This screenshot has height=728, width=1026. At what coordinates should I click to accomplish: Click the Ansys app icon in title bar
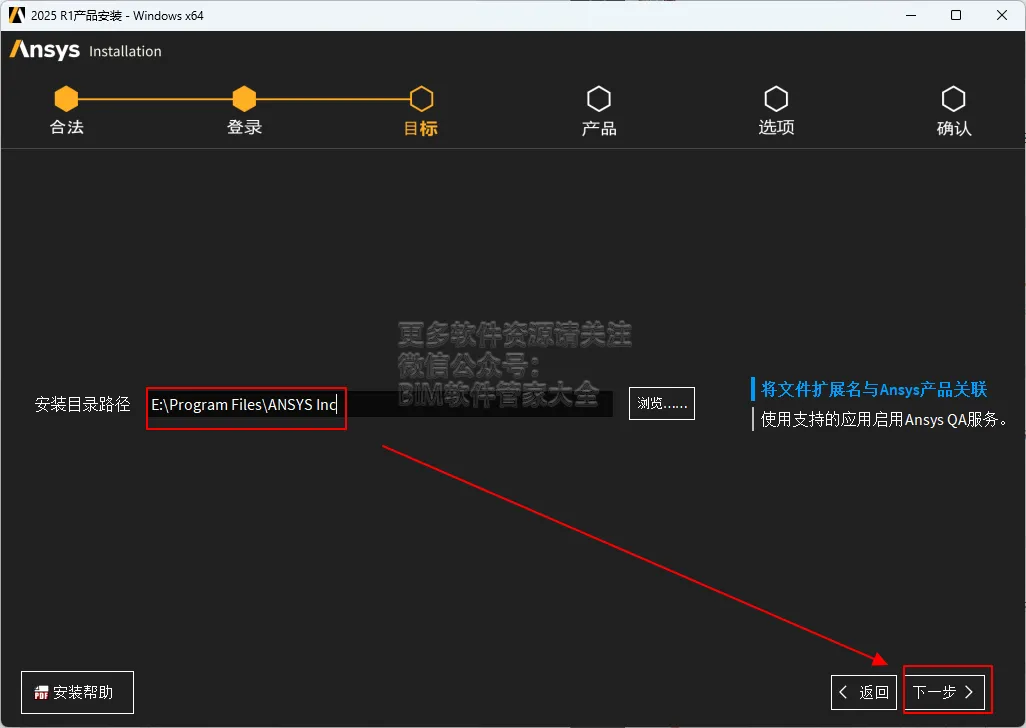[x=16, y=15]
